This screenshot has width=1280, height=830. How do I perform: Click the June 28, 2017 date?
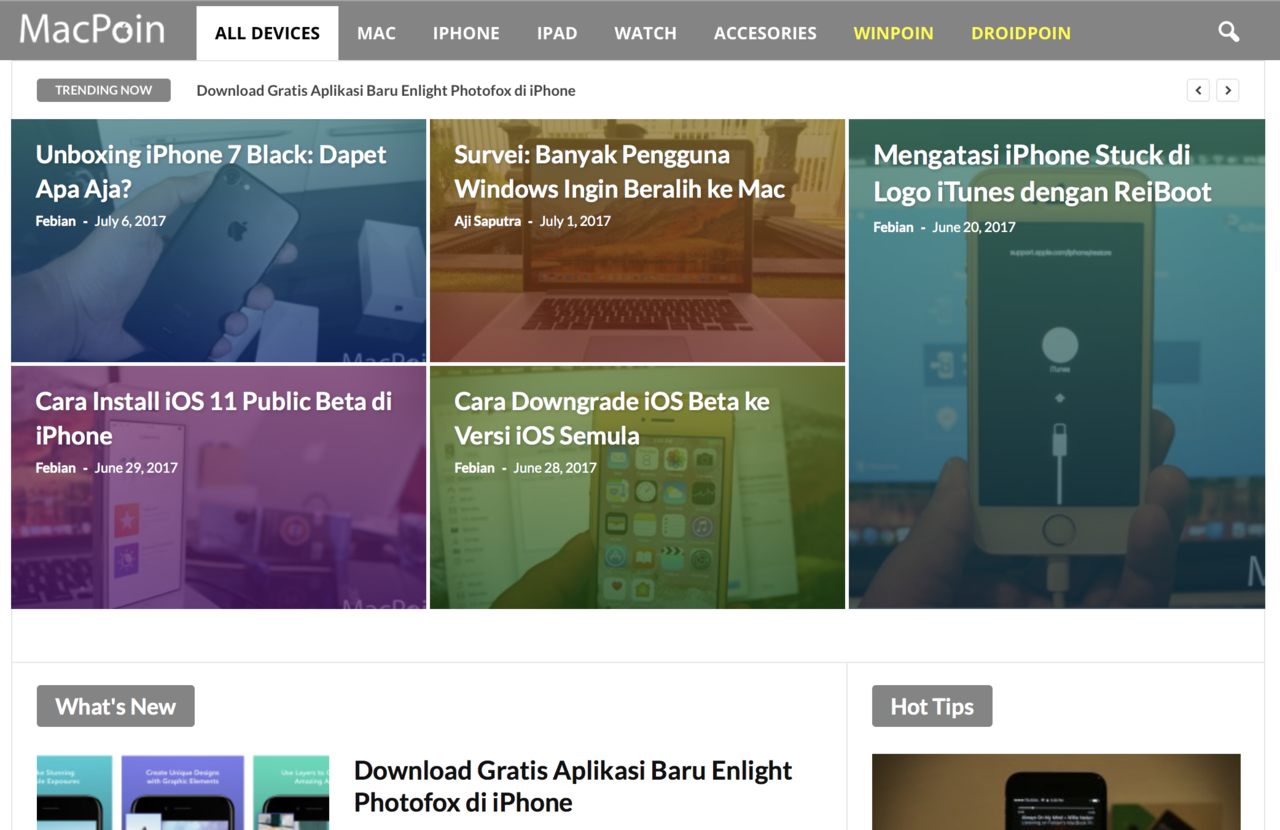(x=555, y=468)
